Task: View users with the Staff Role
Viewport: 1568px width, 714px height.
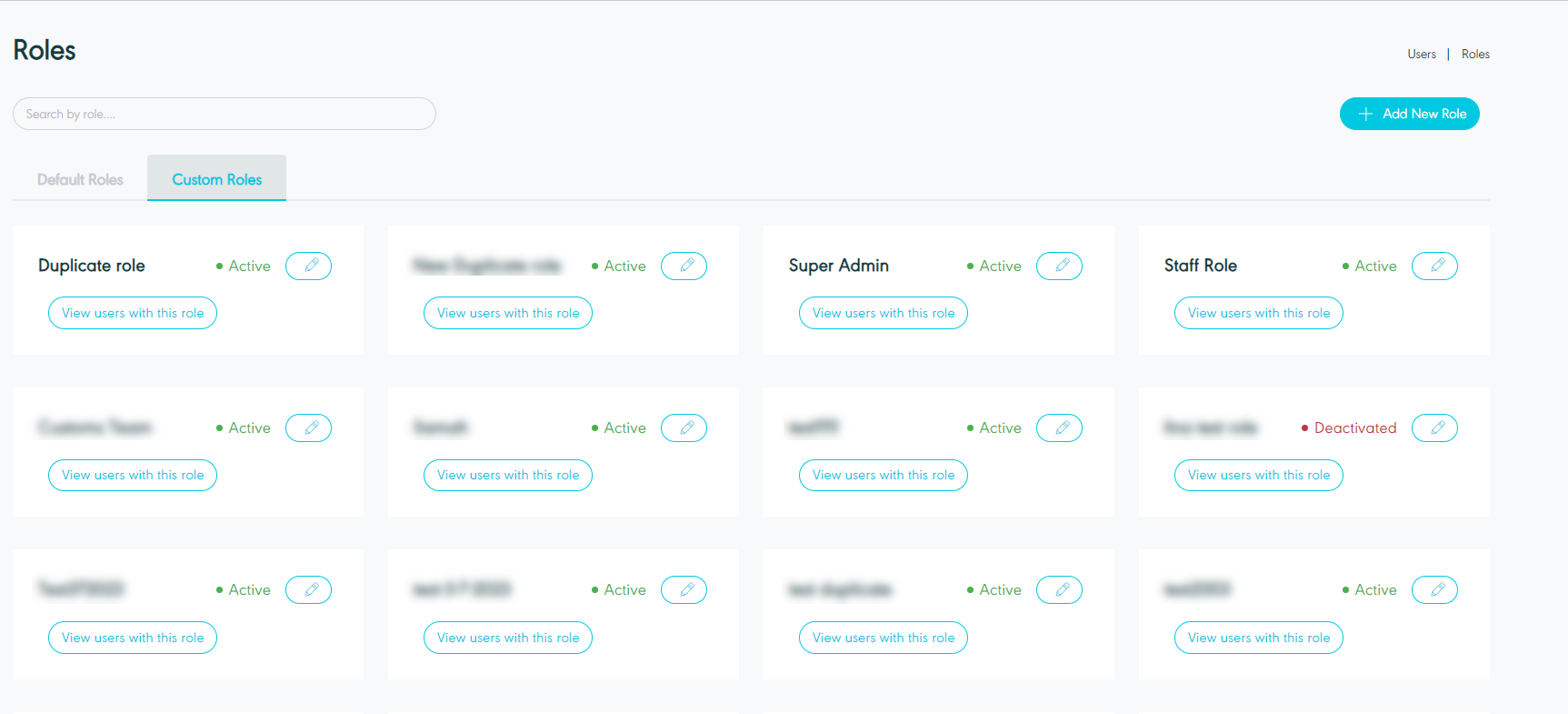Action: coord(1259,313)
